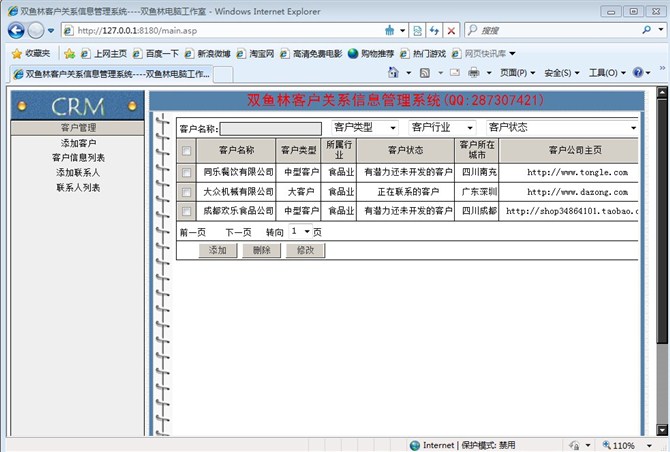
Task: Open the 客户状态 dropdown filter
Action: click(562, 127)
